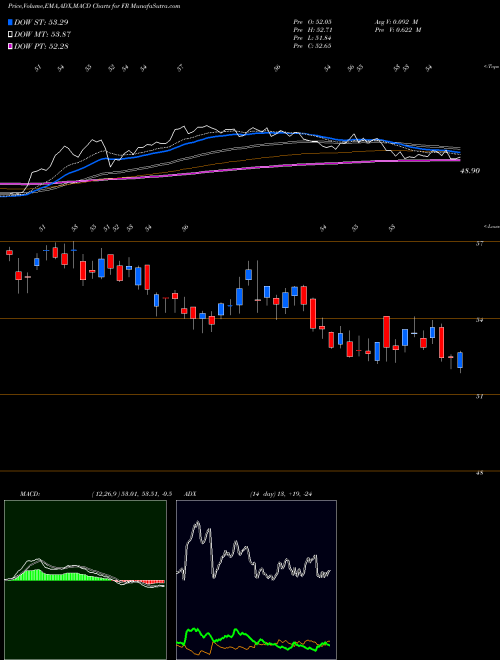This screenshot has width=500, height=660.
Task: Click the 54 price axis label
Action: click(x=479, y=320)
